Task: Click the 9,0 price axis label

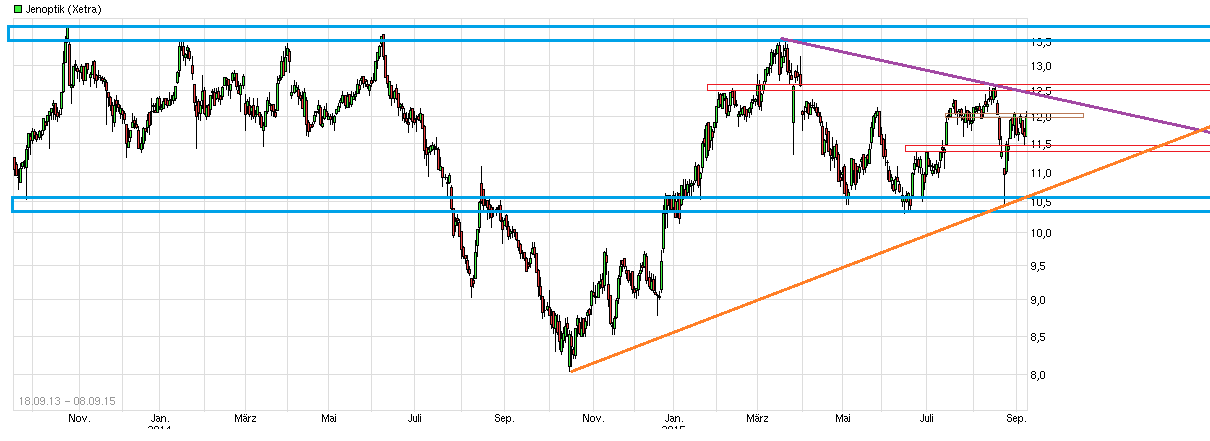Action: click(1040, 301)
